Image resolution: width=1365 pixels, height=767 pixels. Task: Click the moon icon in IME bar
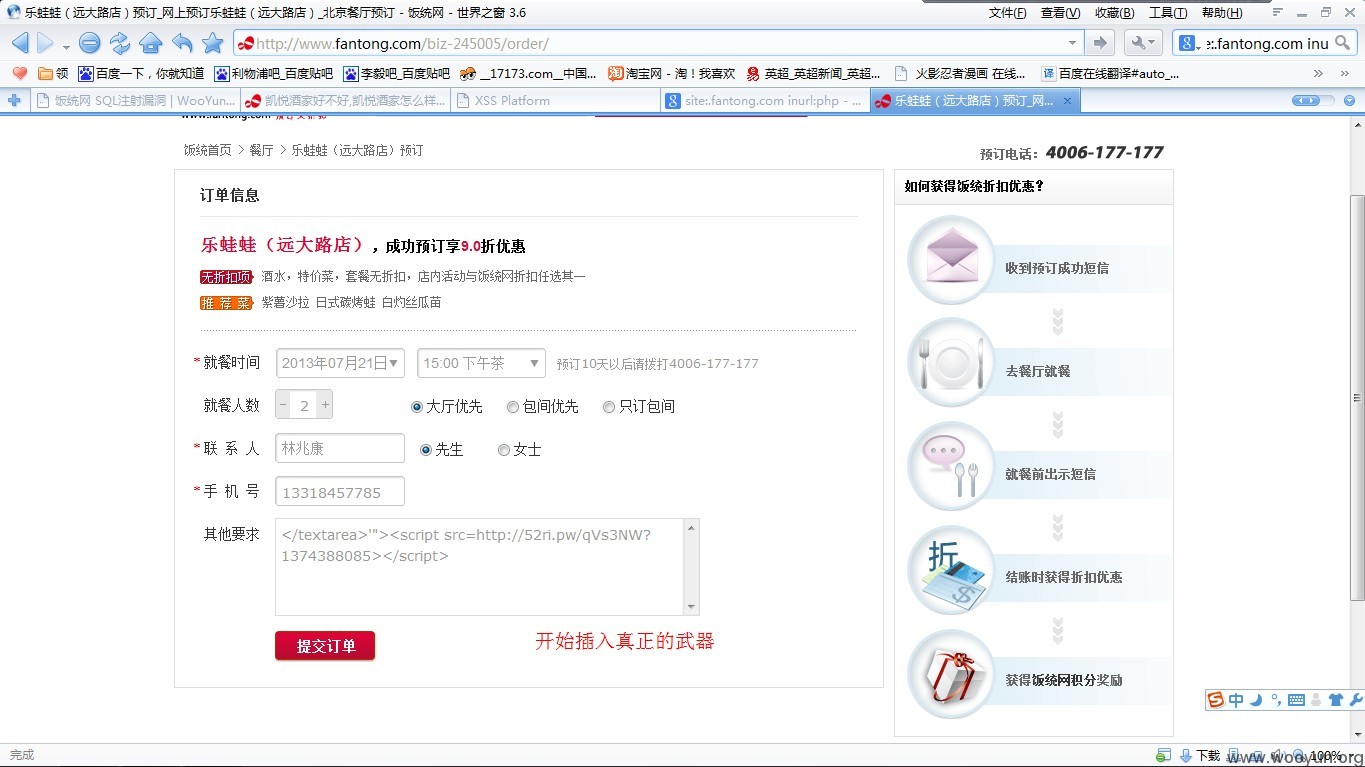point(1256,700)
